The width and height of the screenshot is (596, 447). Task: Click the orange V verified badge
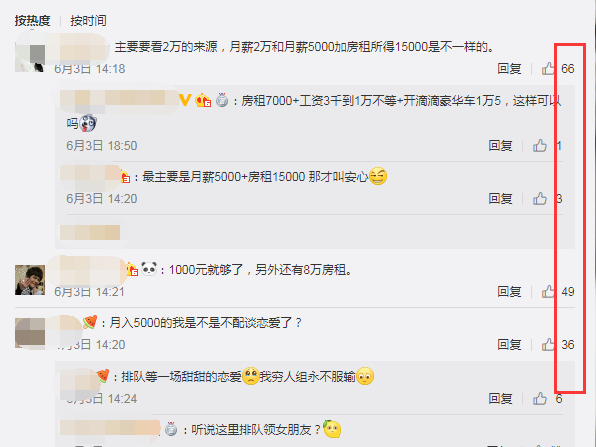[185, 100]
